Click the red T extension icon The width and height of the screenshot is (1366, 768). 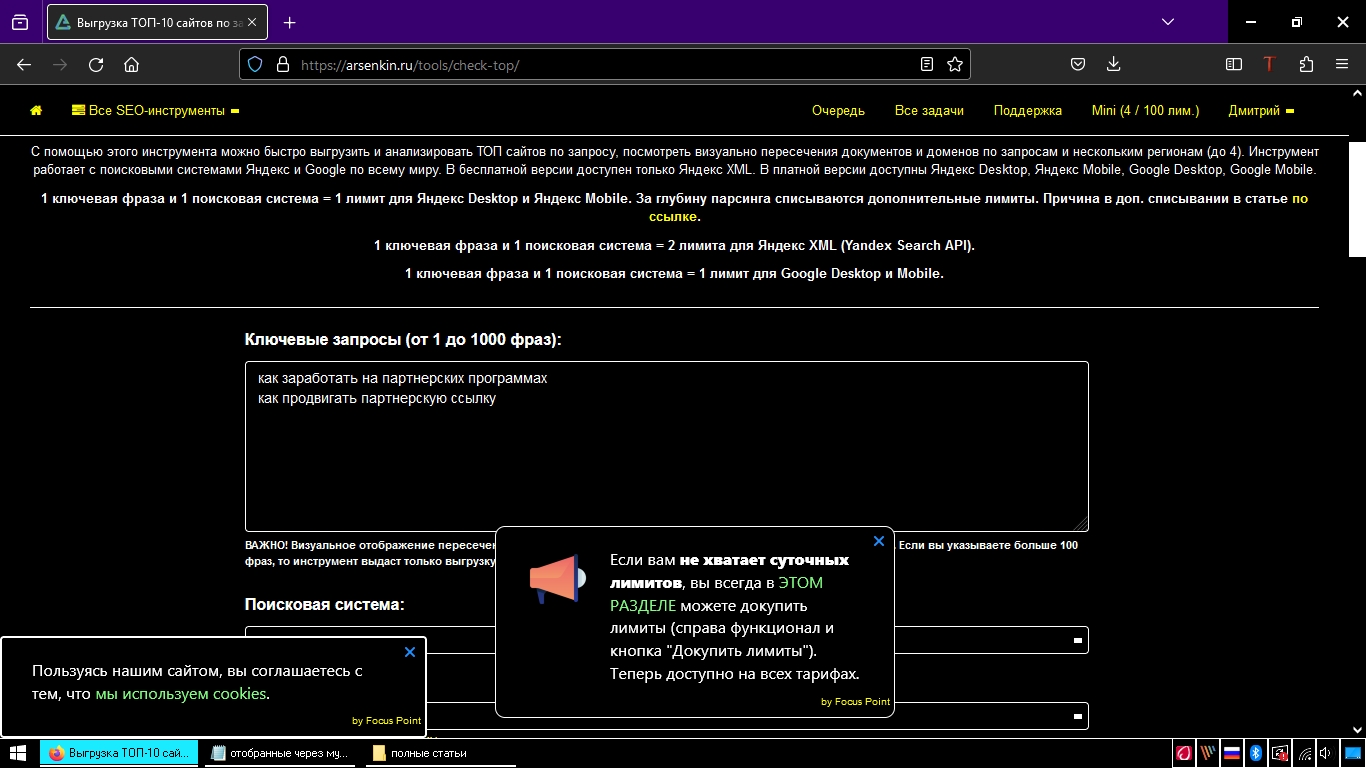[x=1269, y=64]
